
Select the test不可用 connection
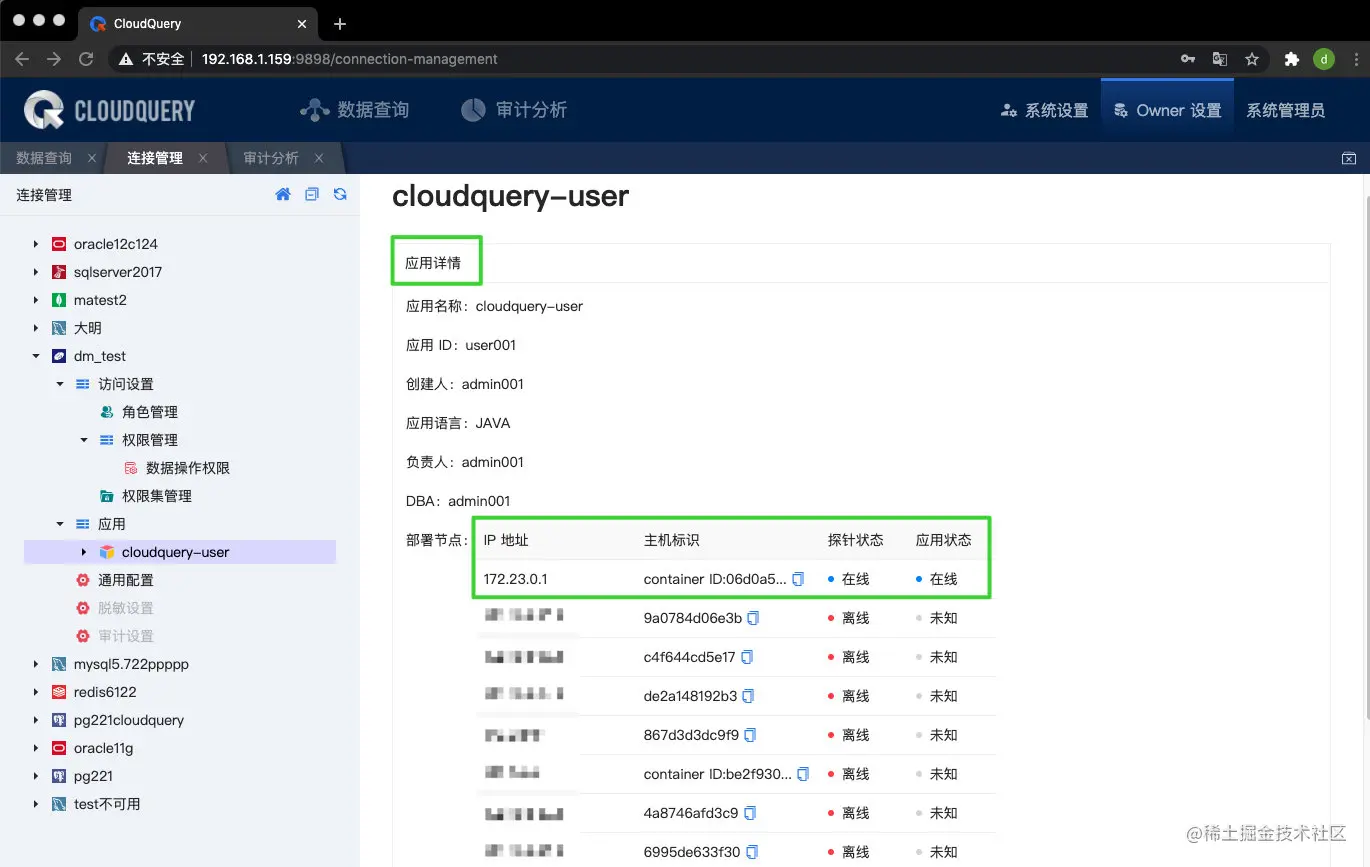pyautogui.click(x=107, y=804)
